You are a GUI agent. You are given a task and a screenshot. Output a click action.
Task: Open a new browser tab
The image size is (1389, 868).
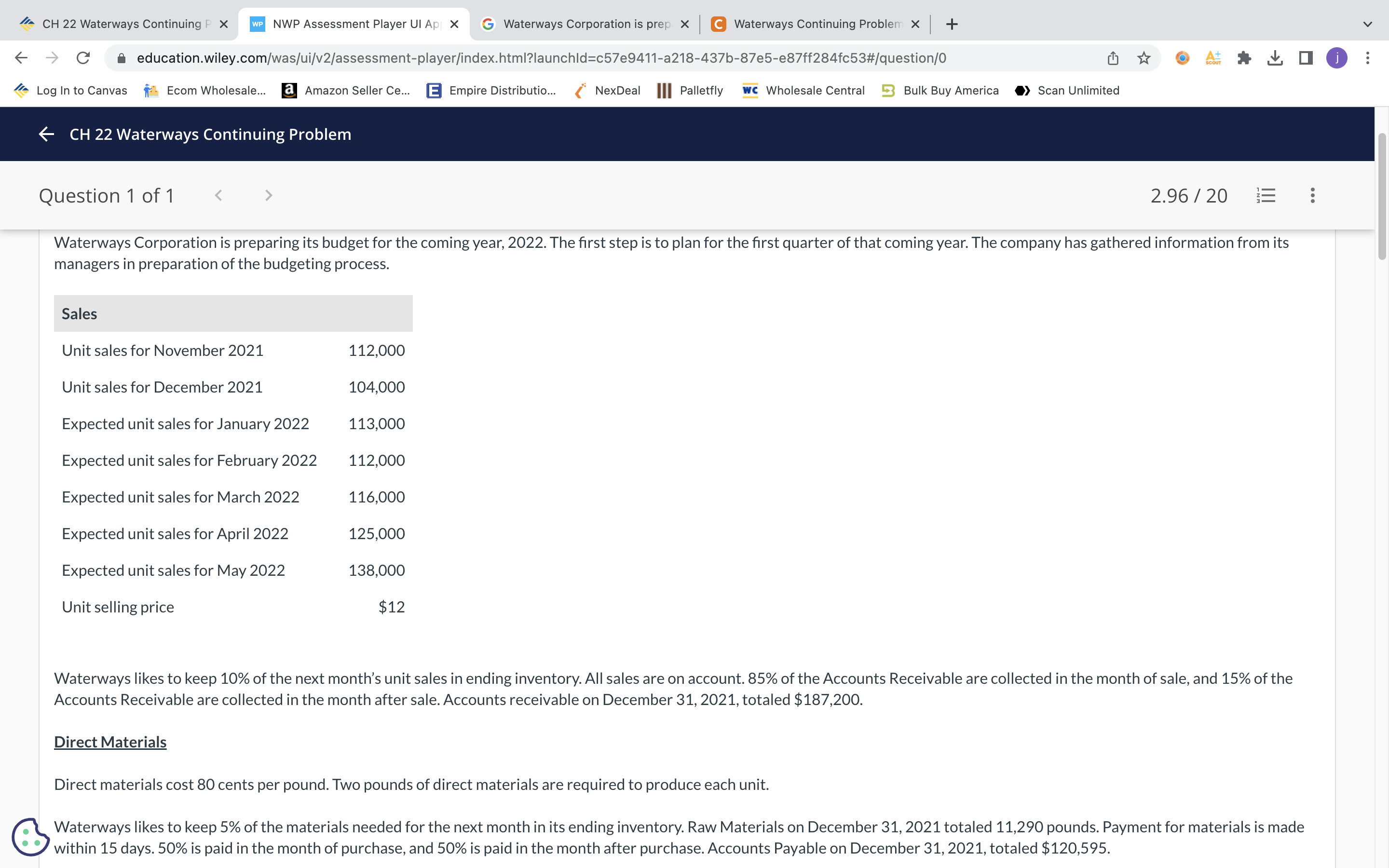point(952,24)
